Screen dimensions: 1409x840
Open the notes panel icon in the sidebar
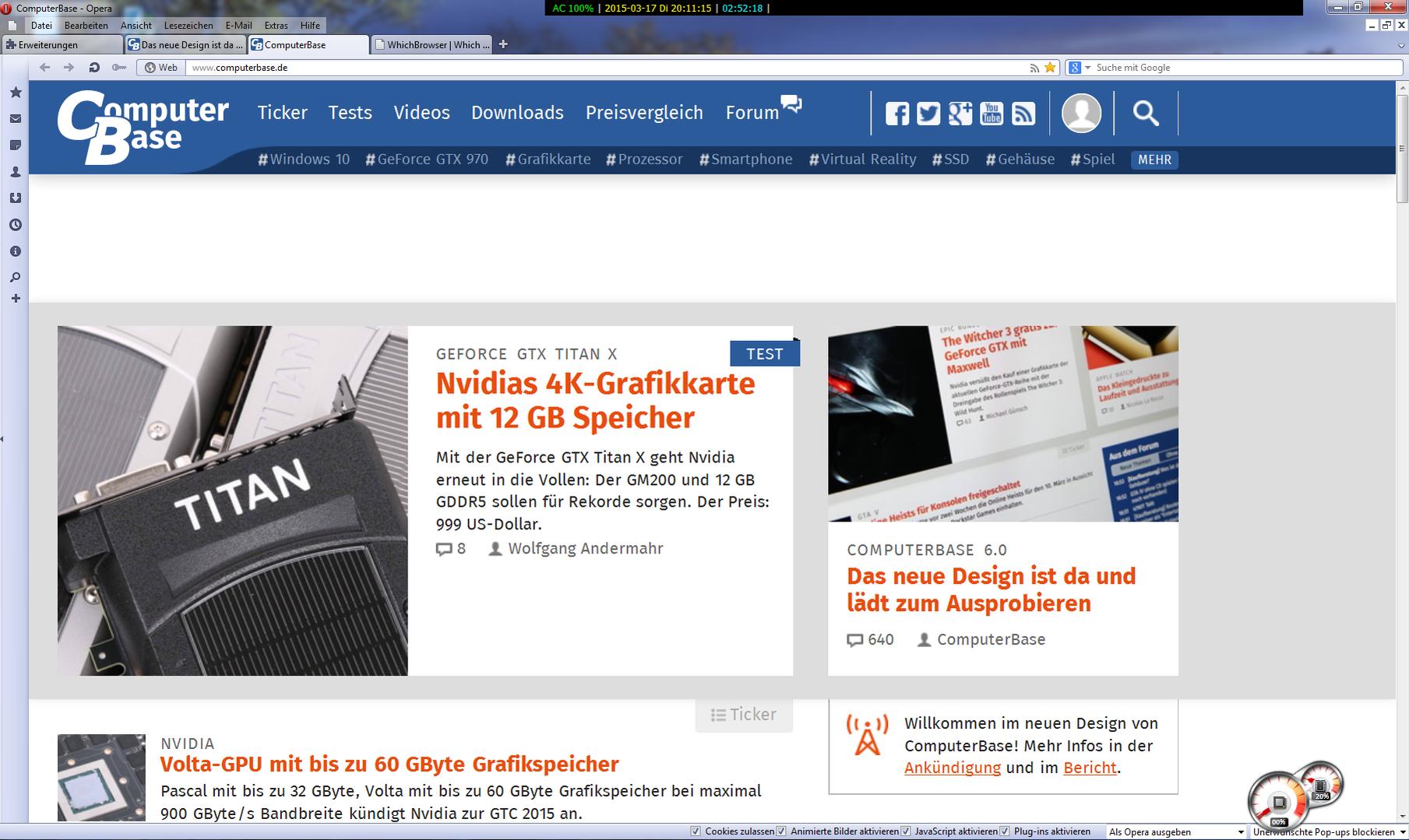point(15,146)
